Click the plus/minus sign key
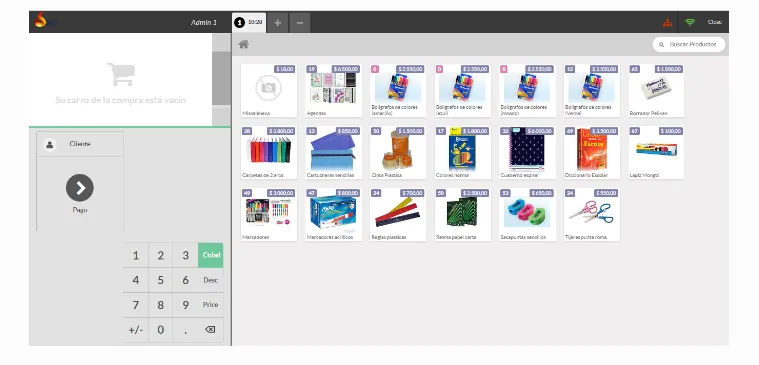Image resolution: width=759 pixels, height=365 pixels. tap(136, 330)
